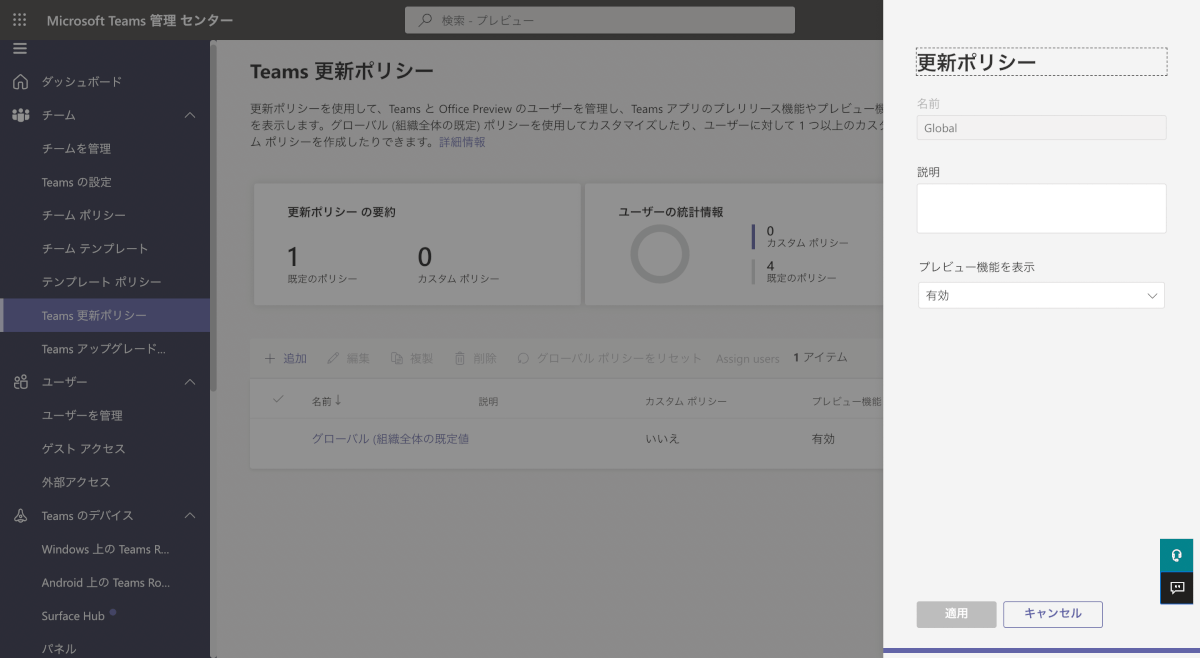The image size is (1200, 658).
Task: Click the キャンセル button
Action: (1053, 614)
